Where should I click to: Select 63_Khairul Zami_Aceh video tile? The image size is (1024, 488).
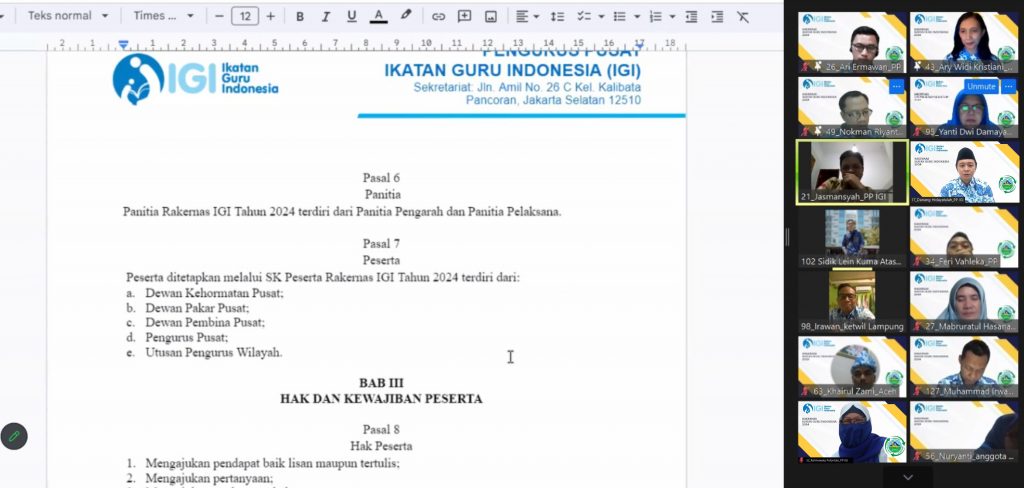point(852,367)
